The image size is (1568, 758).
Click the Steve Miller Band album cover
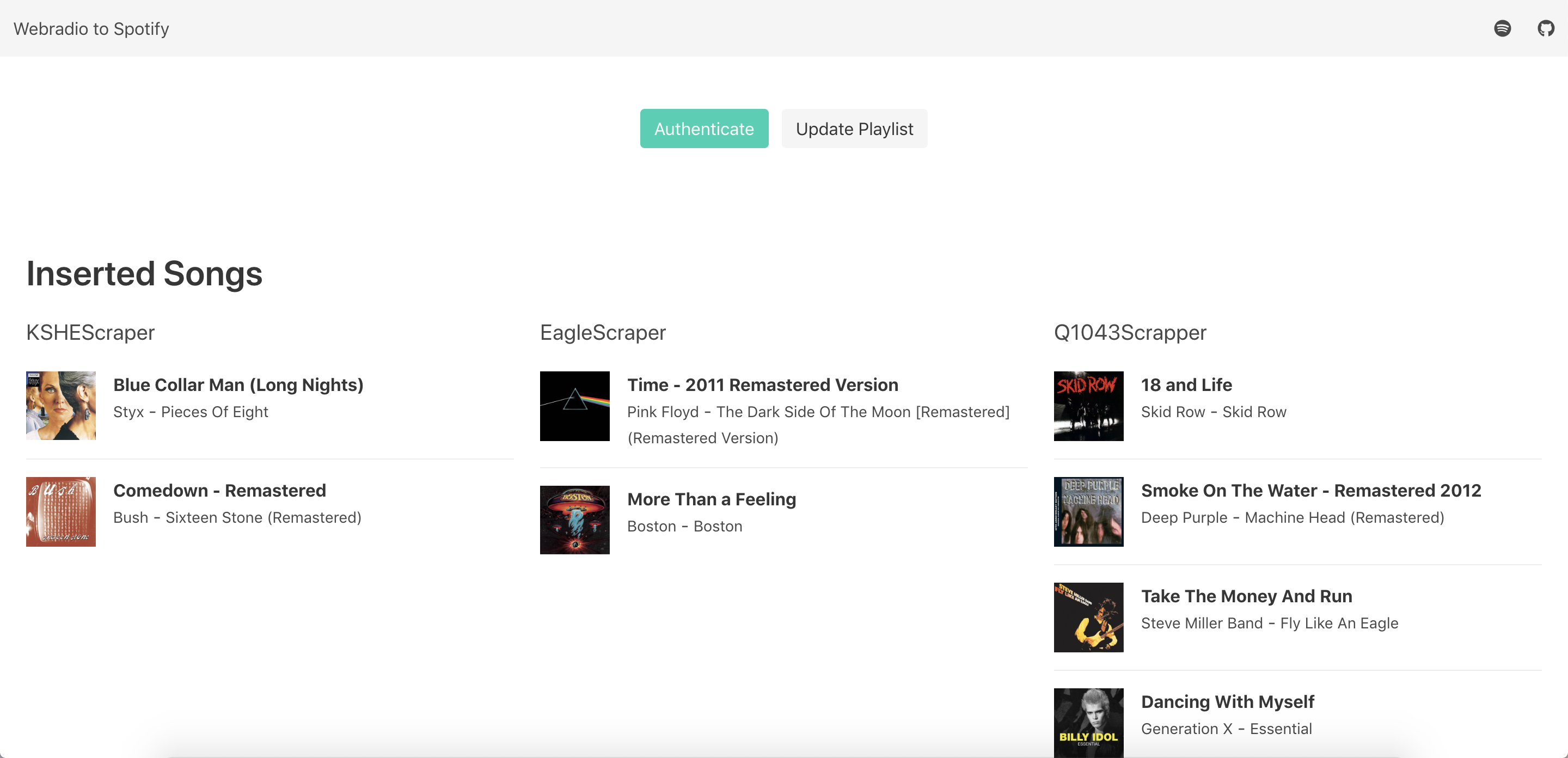coord(1088,617)
